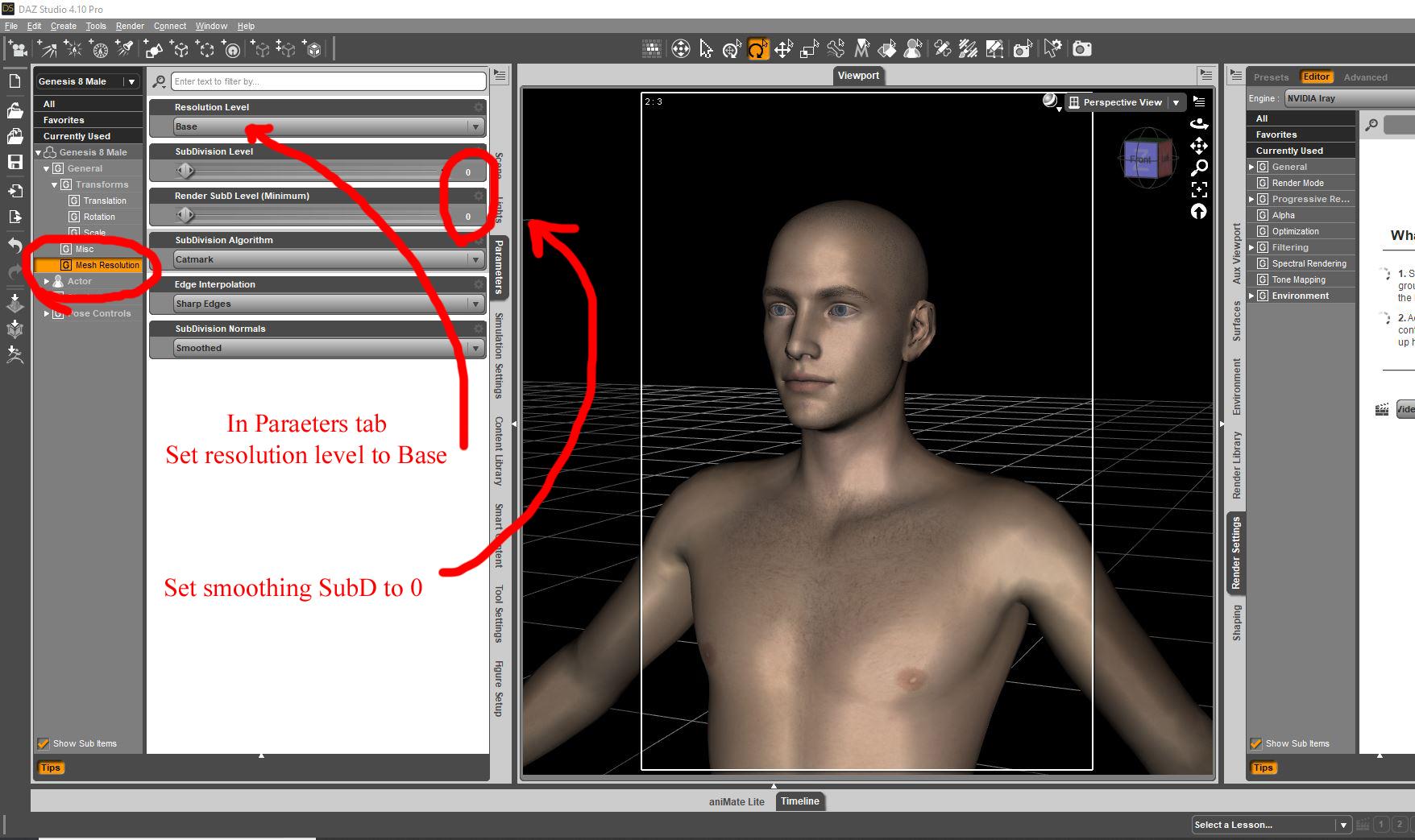Viewport: 1415px width, 840px height.
Task: Orbit the view with the viewport orbit icon
Action: pyautogui.click(x=1199, y=124)
